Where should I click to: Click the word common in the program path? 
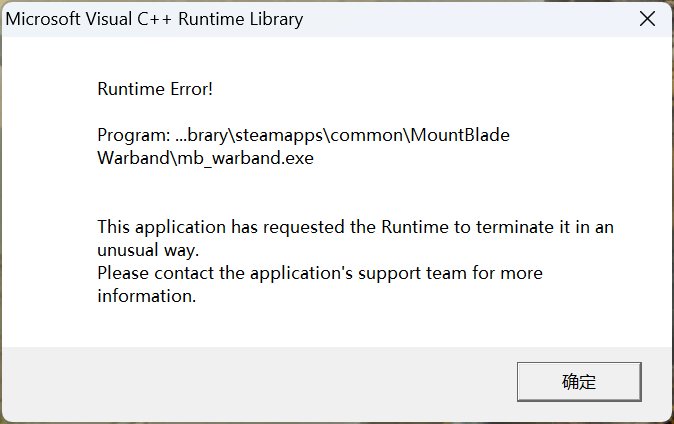367,135
